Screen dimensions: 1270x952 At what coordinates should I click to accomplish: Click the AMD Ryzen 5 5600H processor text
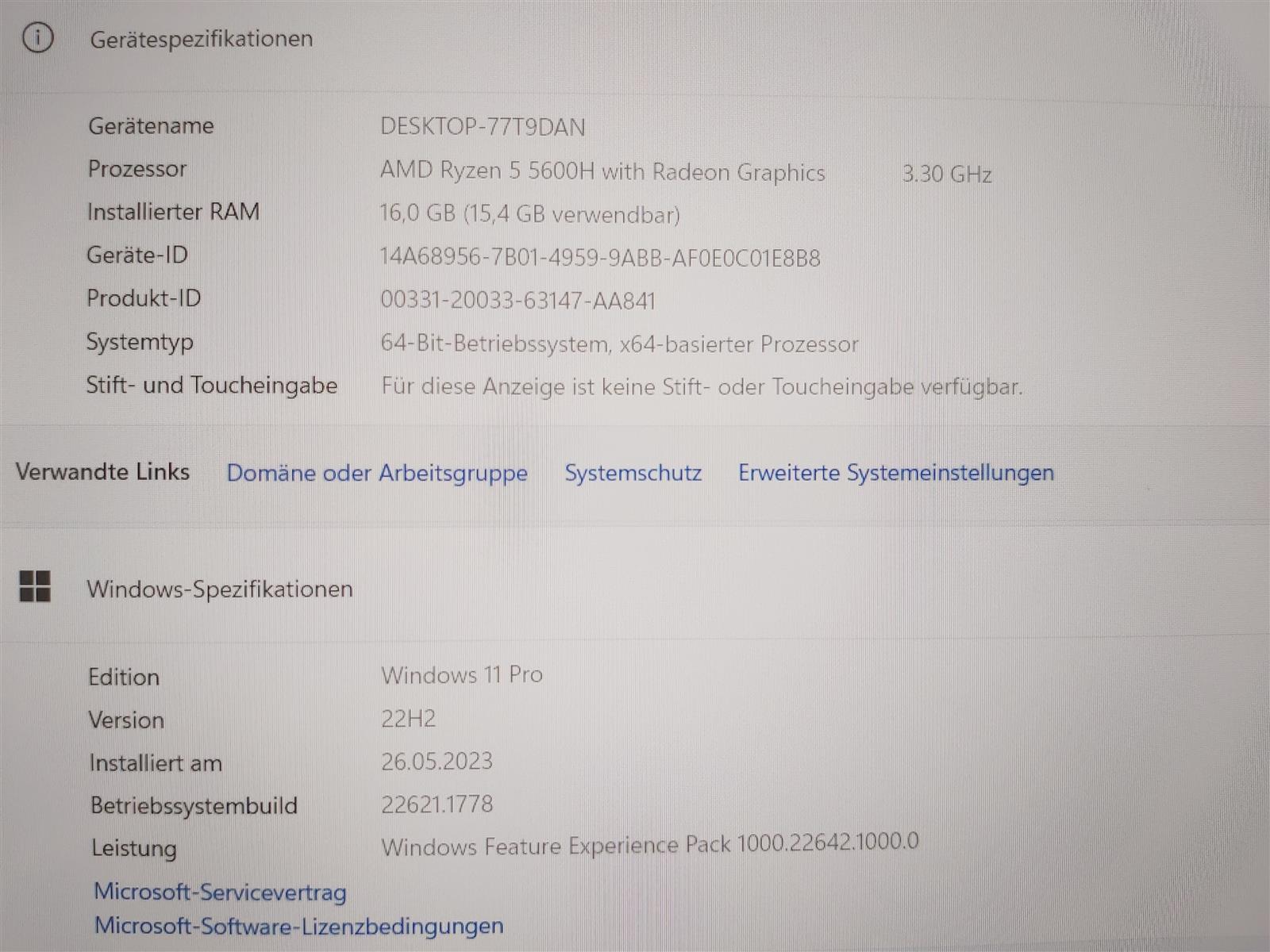[602, 172]
